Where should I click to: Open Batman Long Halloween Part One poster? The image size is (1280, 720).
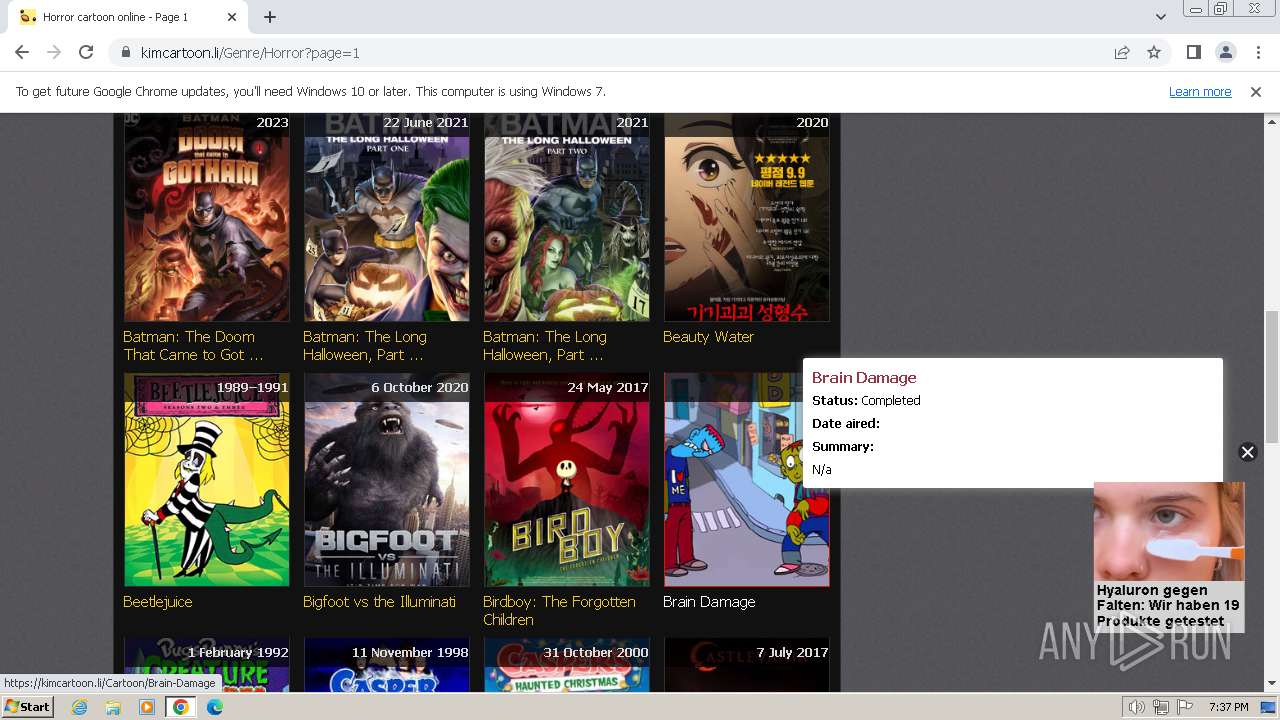coord(387,217)
